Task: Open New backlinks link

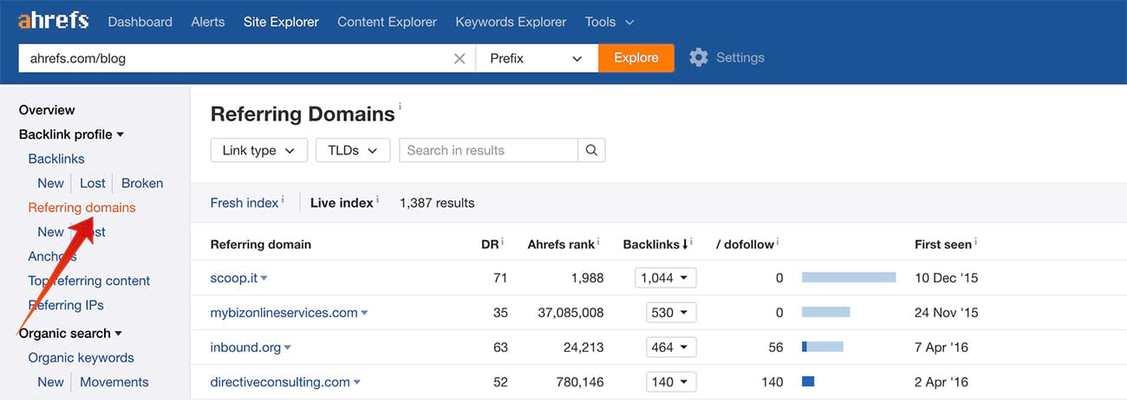Action: point(50,183)
